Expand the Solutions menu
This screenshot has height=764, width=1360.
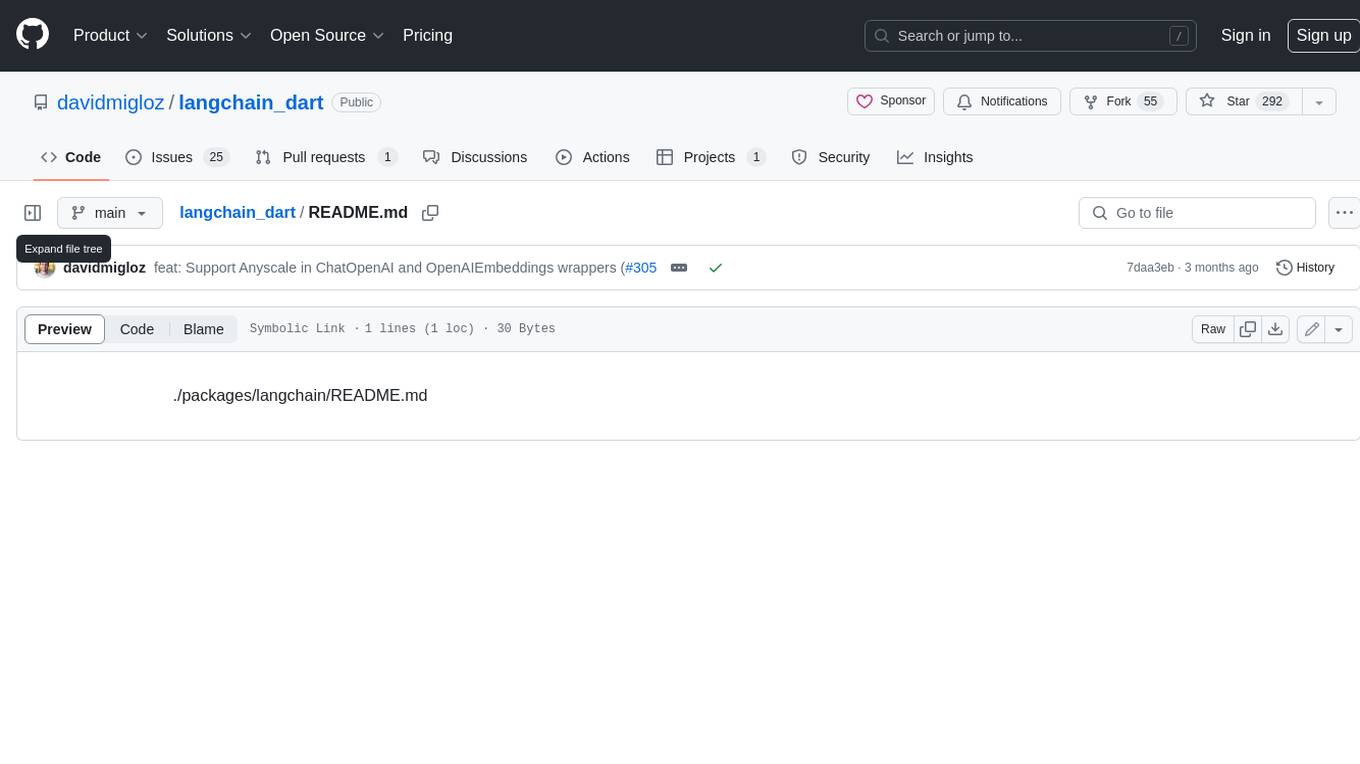(208, 35)
